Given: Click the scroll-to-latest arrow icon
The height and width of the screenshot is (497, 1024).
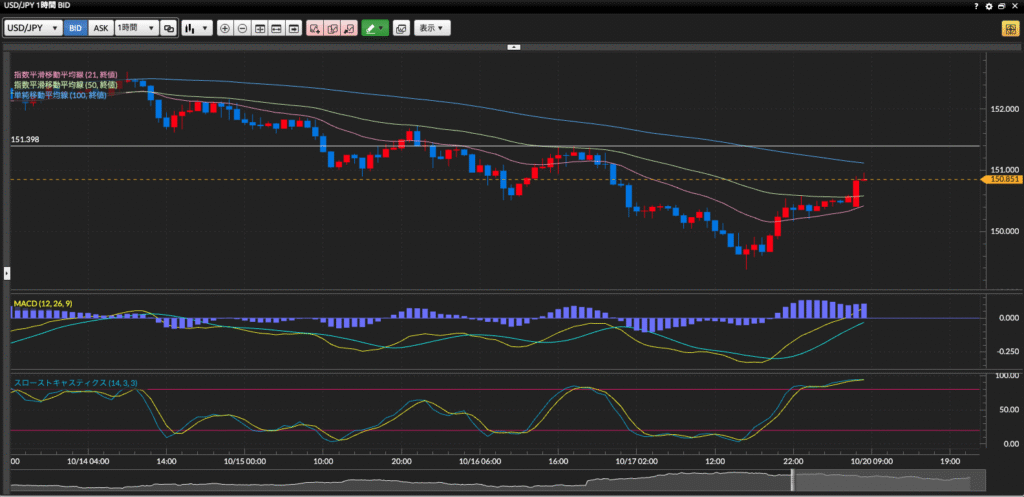Looking at the screenshot, I should click(293, 28).
